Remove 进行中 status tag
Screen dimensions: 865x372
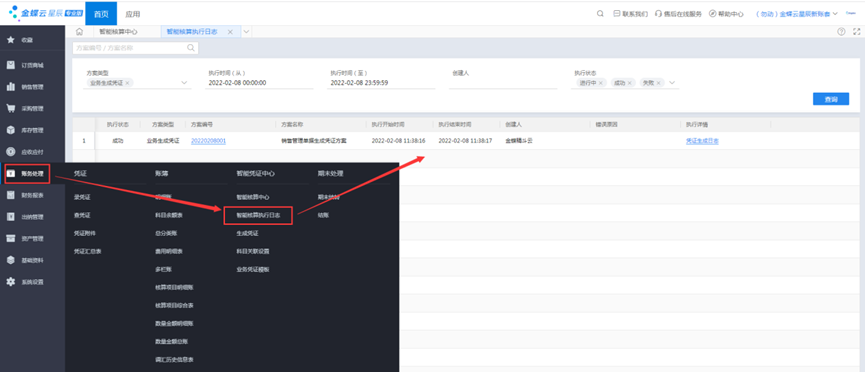click(x=601, y=83)
